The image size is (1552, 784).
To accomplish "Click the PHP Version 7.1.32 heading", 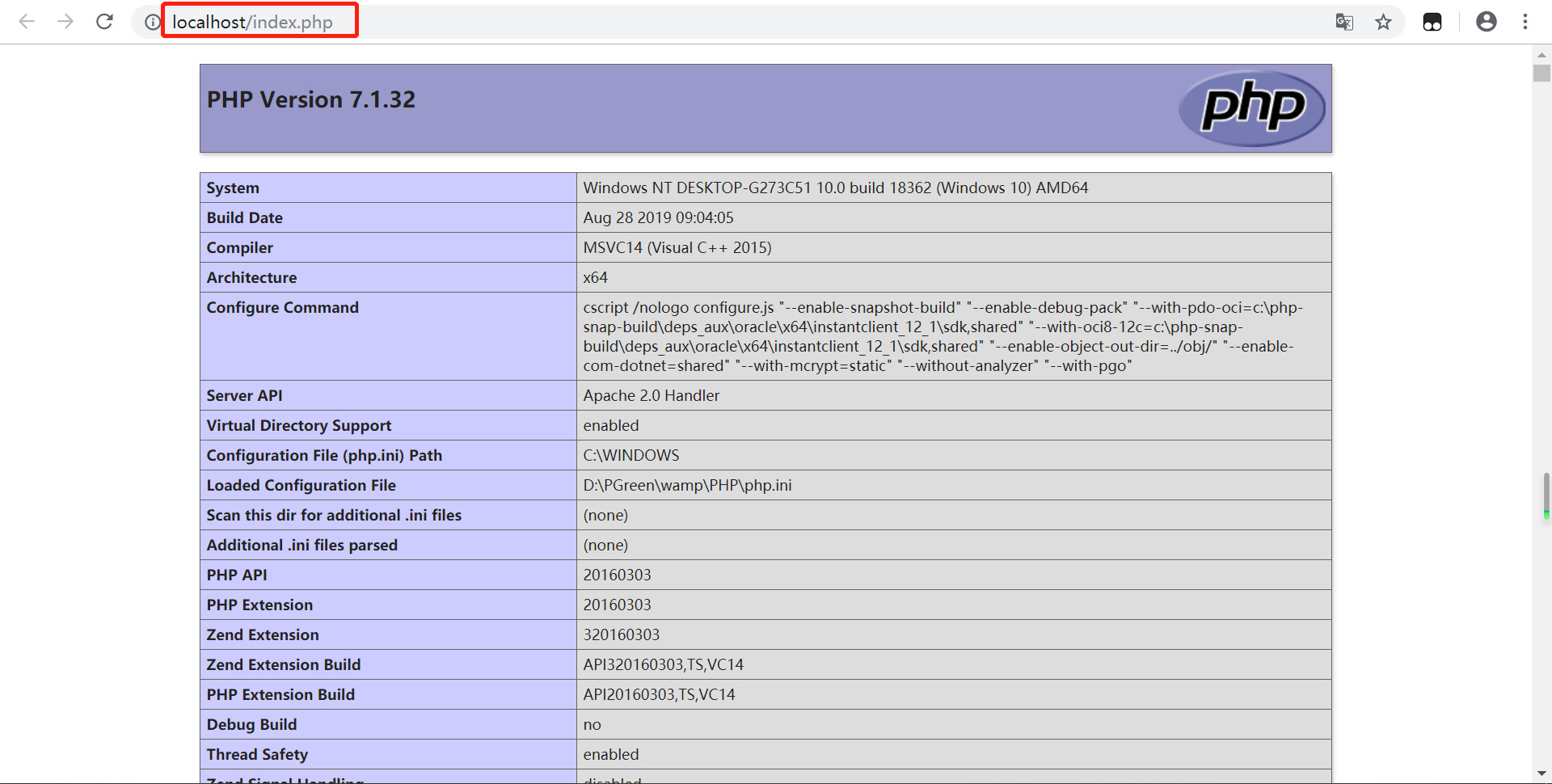I will pos(311,99).
